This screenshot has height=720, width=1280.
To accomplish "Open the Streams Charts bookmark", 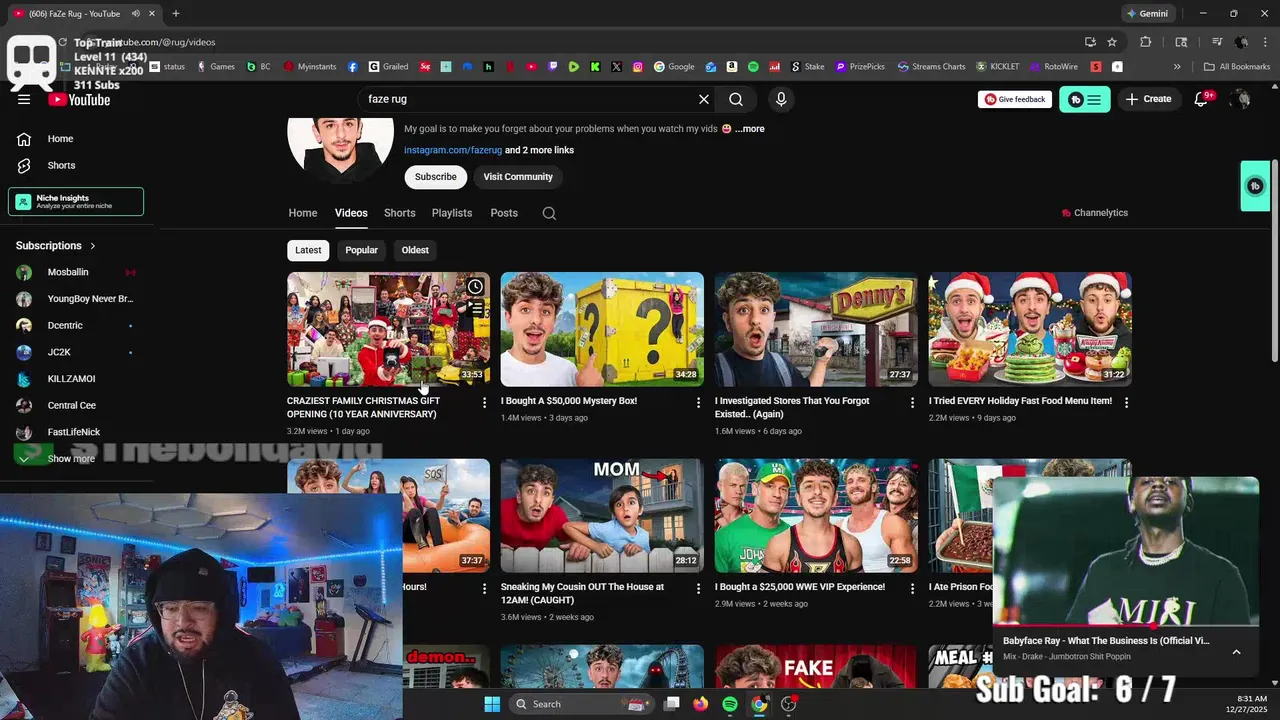I will tap(931, 67).
